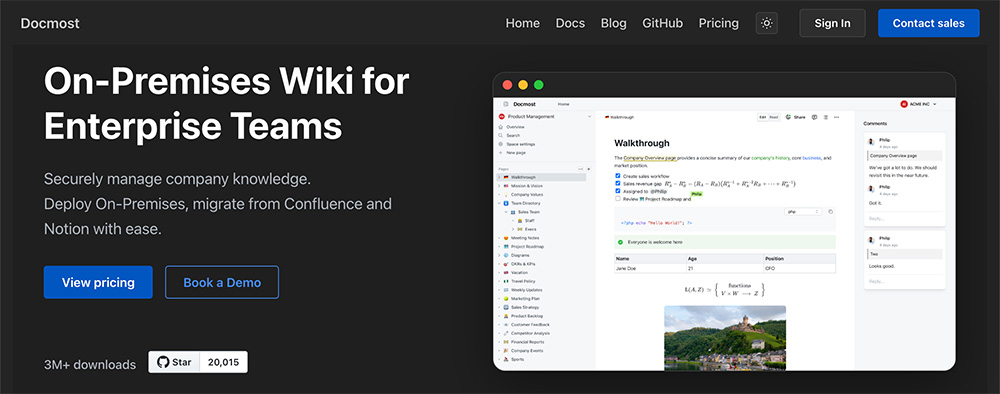Screen dimensions: 1000x394
Task: Open the 20,015 star count link
Action: [x=223, y=362]
